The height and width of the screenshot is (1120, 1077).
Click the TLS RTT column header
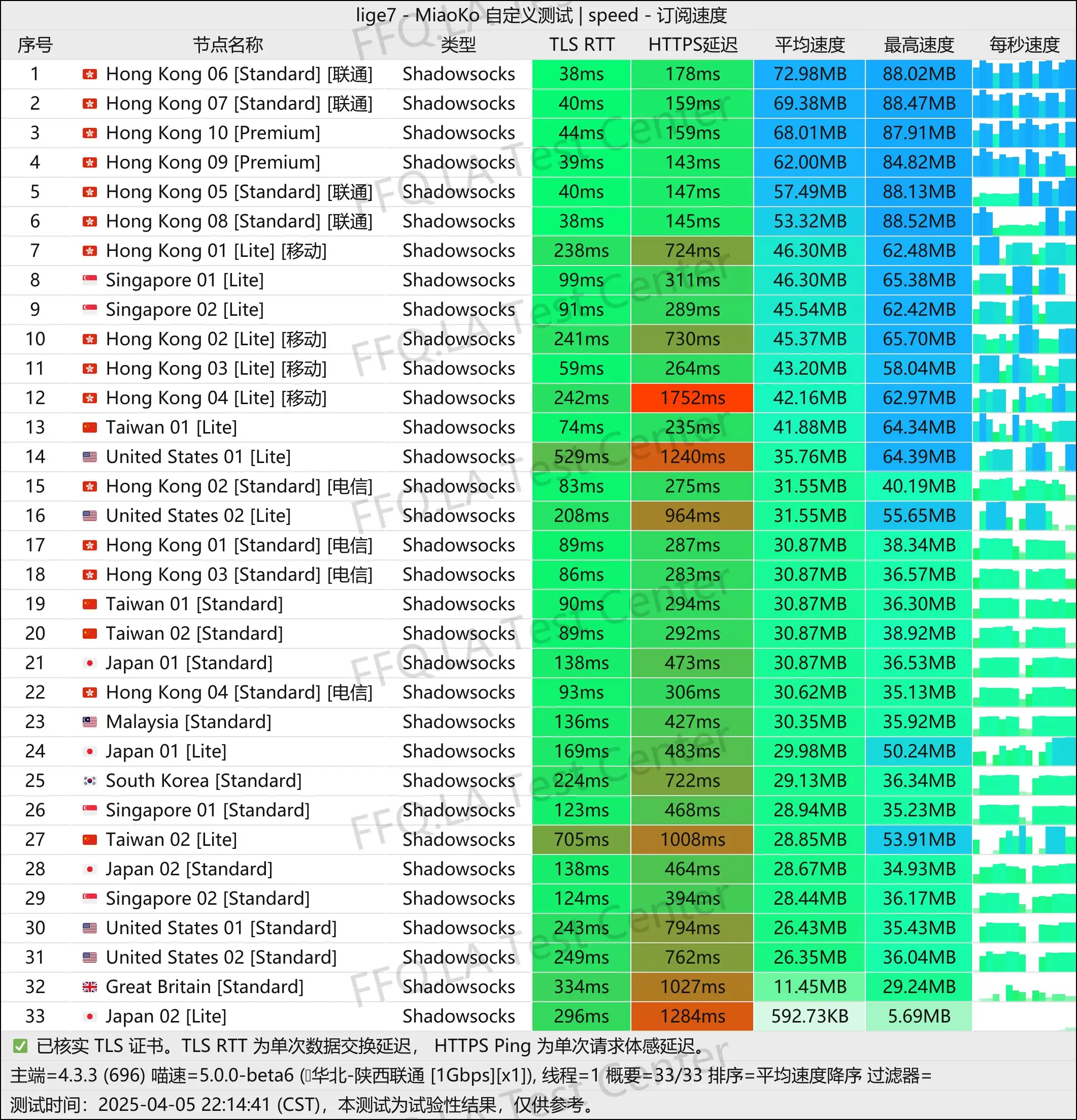[x=581, y=45]
